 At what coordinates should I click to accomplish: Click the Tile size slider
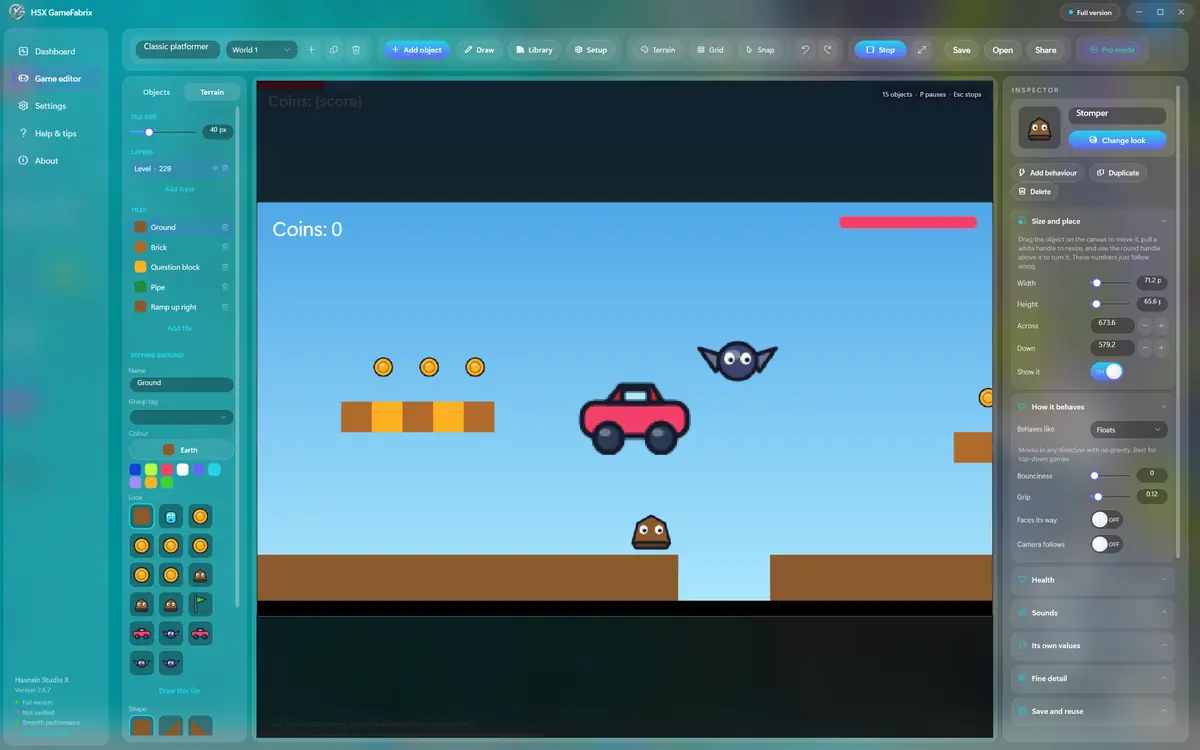point(163,132)
